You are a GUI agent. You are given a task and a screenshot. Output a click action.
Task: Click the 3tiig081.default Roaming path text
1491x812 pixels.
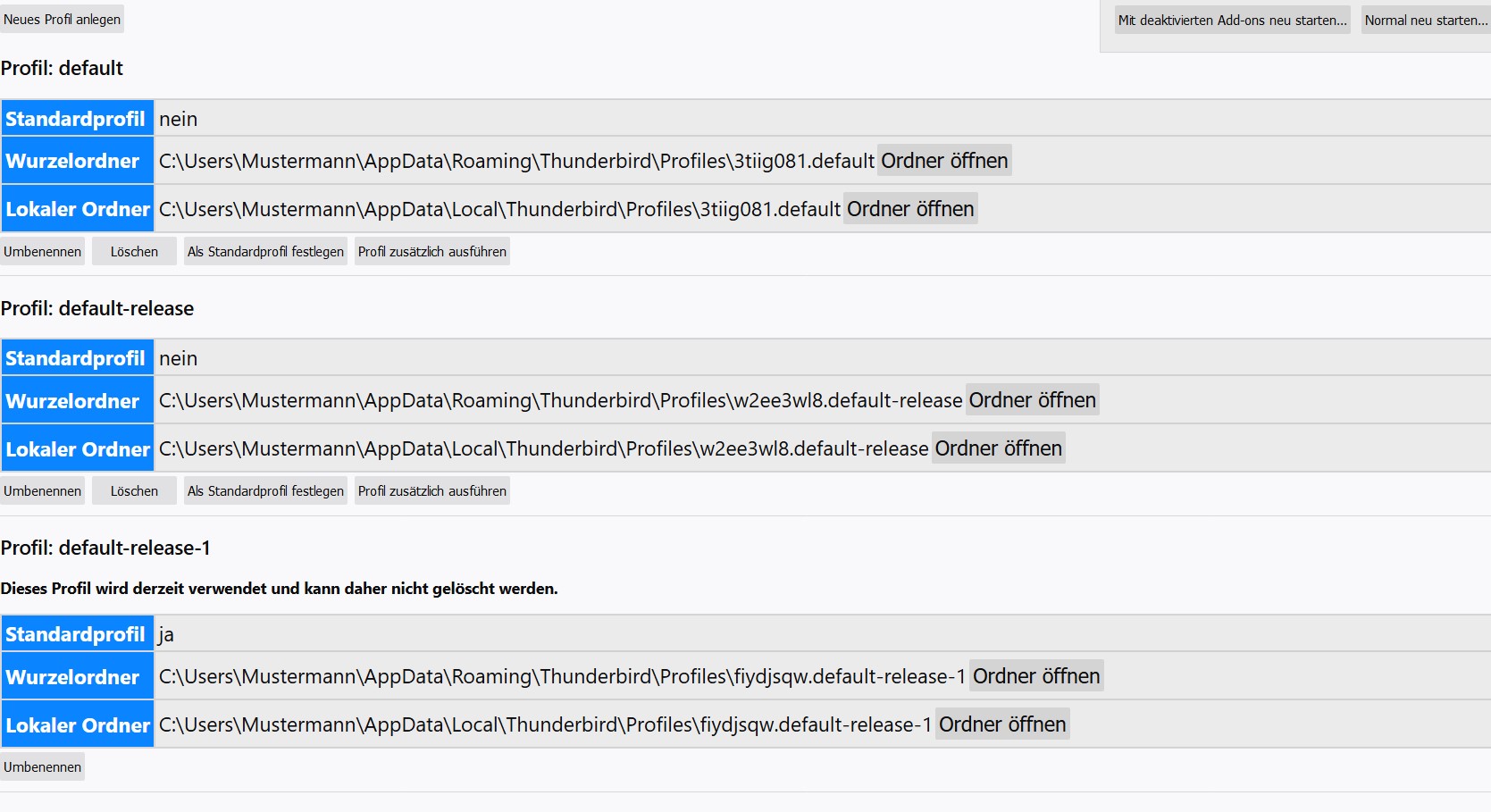coord(515,161)
